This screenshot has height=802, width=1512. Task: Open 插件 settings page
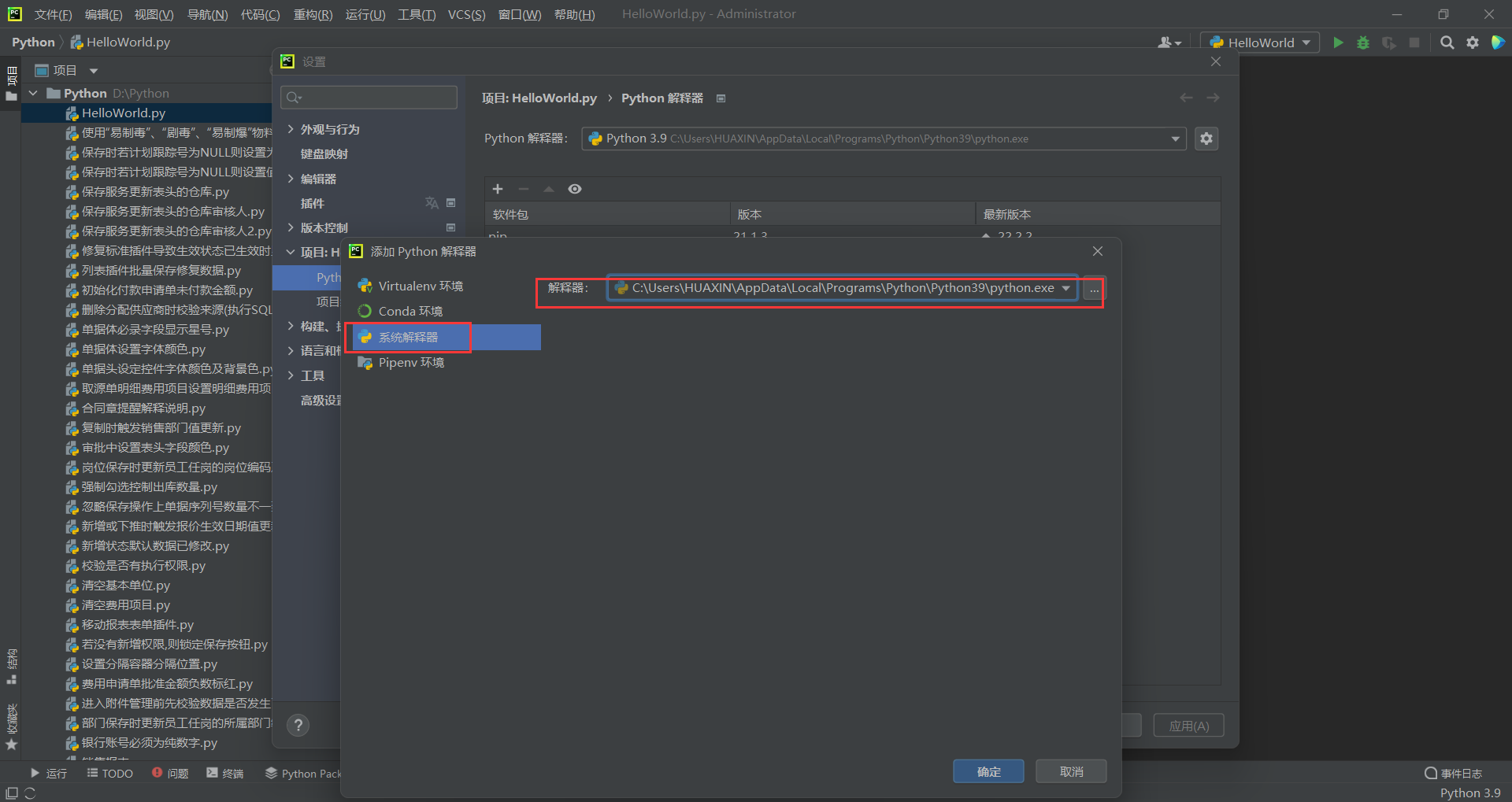(312, 203)
